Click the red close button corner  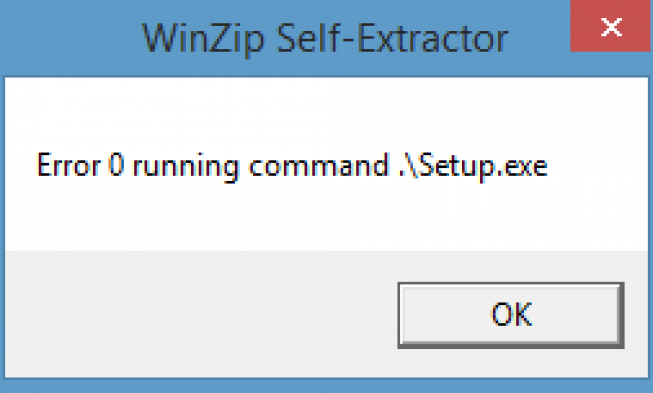[x=611, y=26]
